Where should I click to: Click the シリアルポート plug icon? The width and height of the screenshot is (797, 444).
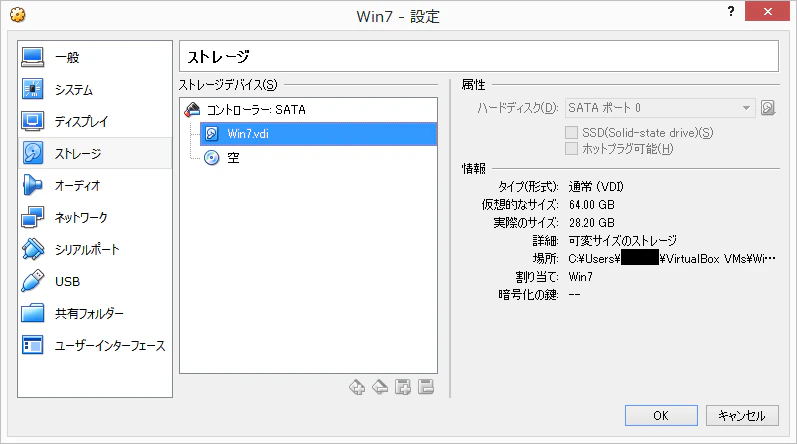(33, 249)
